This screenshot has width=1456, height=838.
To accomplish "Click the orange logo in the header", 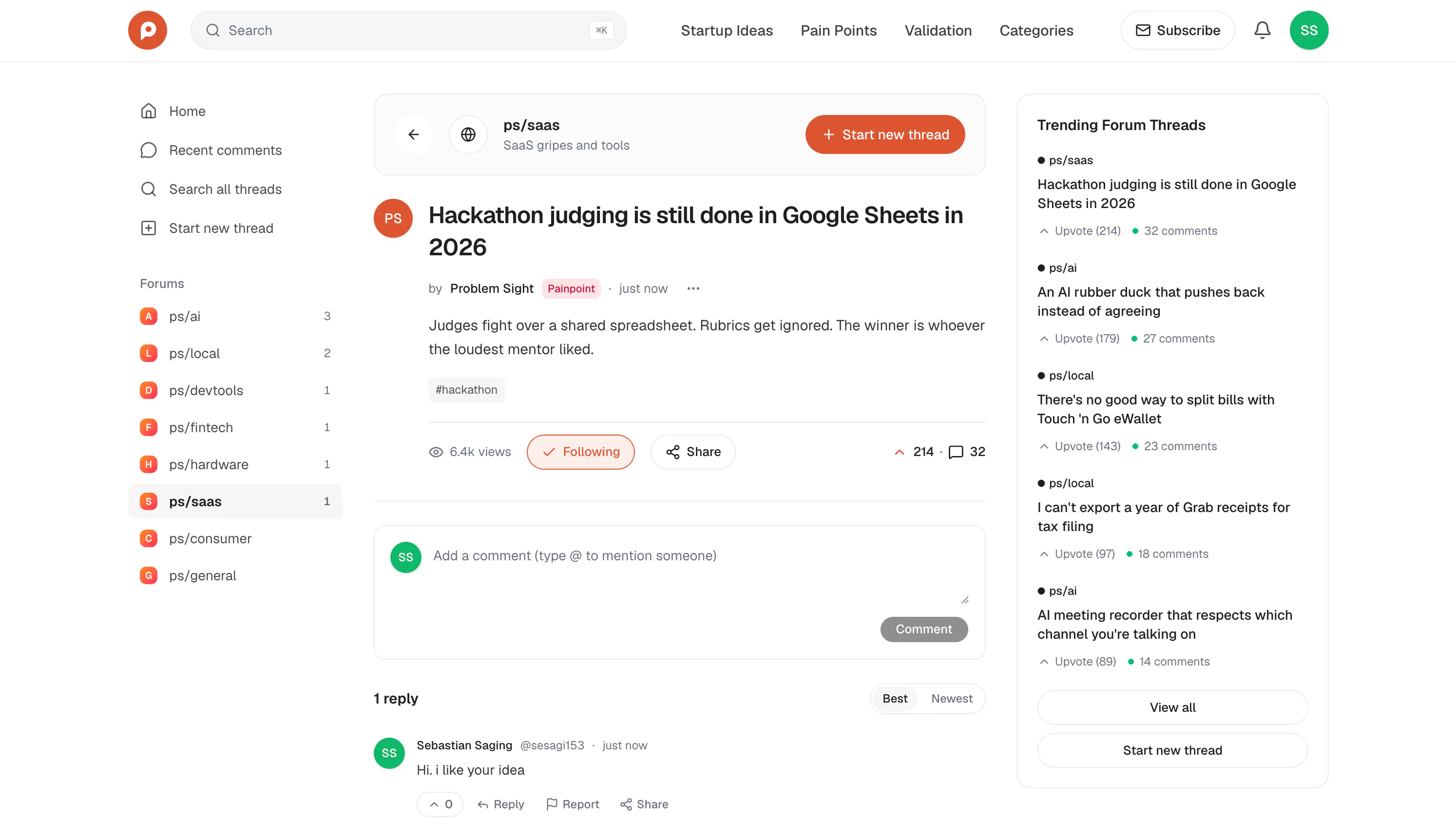I will [147, 30].
